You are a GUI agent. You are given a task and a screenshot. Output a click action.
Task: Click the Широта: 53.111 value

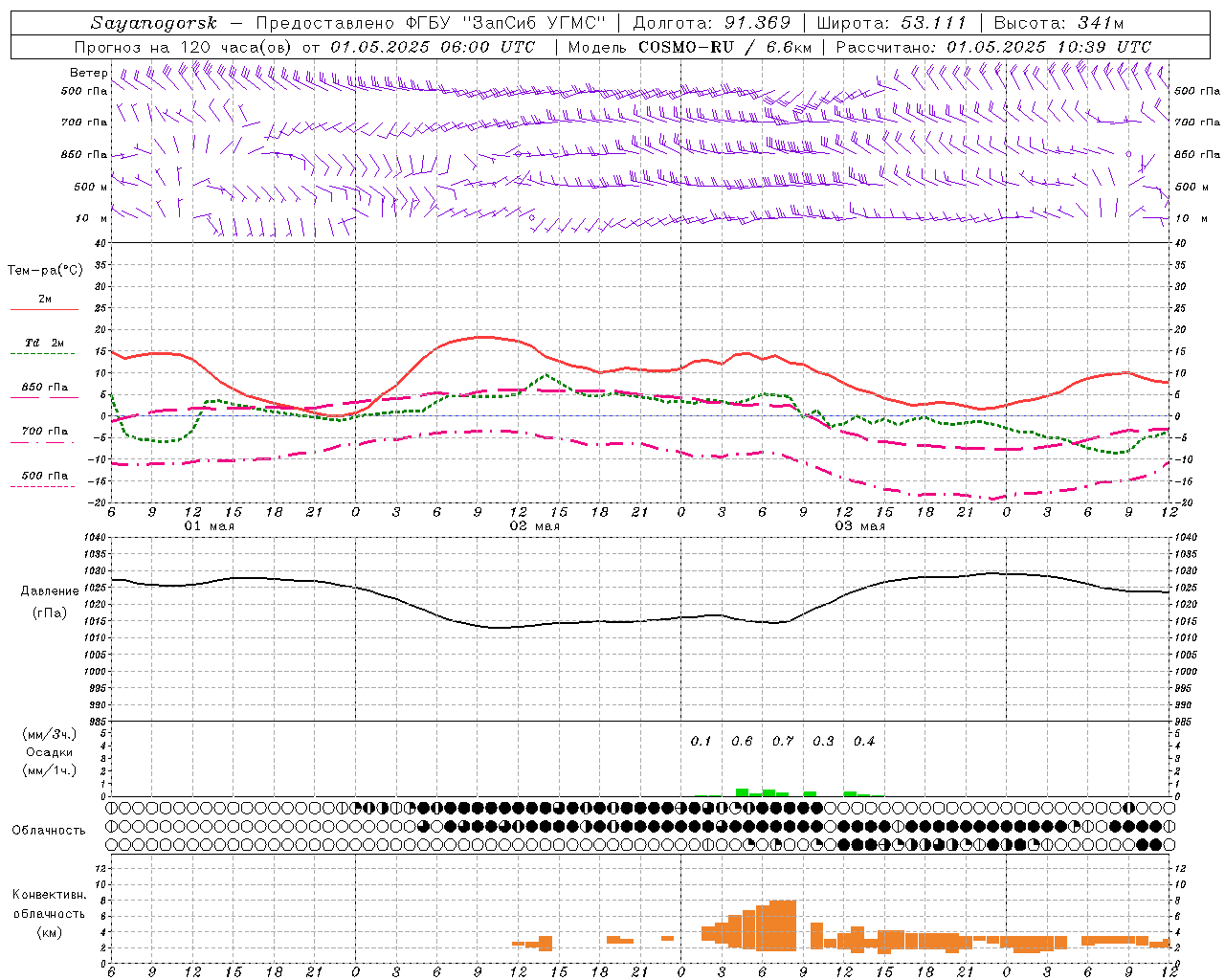tap(891, 23)
